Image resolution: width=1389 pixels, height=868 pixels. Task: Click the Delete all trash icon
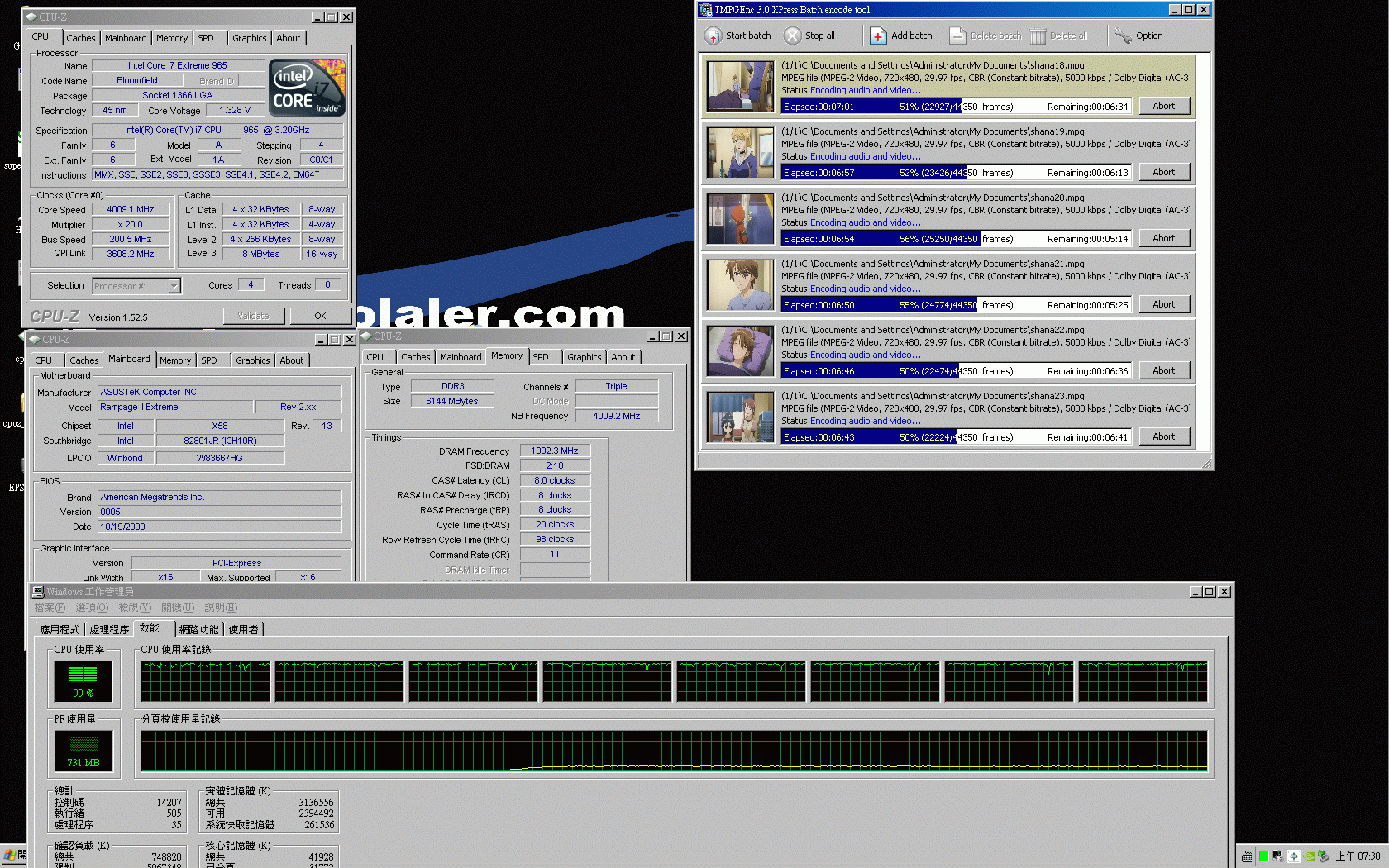[1038, 36]
